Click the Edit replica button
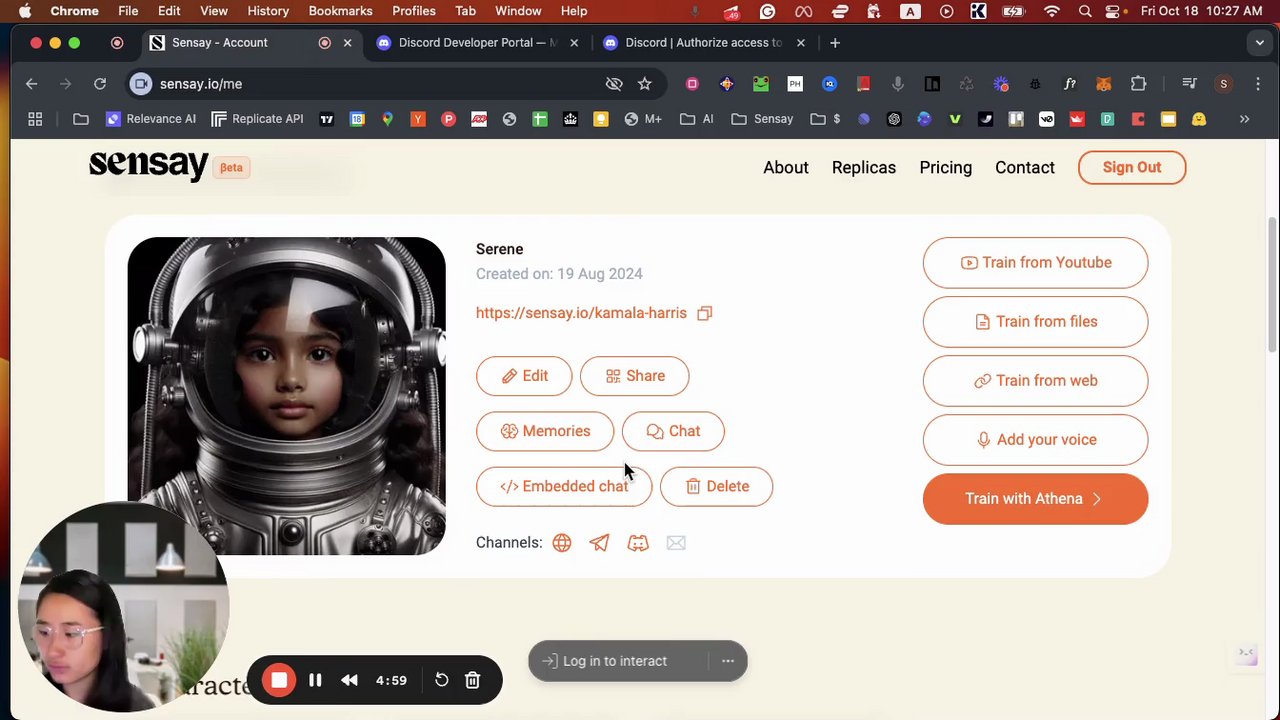 [x=524, y=376]
